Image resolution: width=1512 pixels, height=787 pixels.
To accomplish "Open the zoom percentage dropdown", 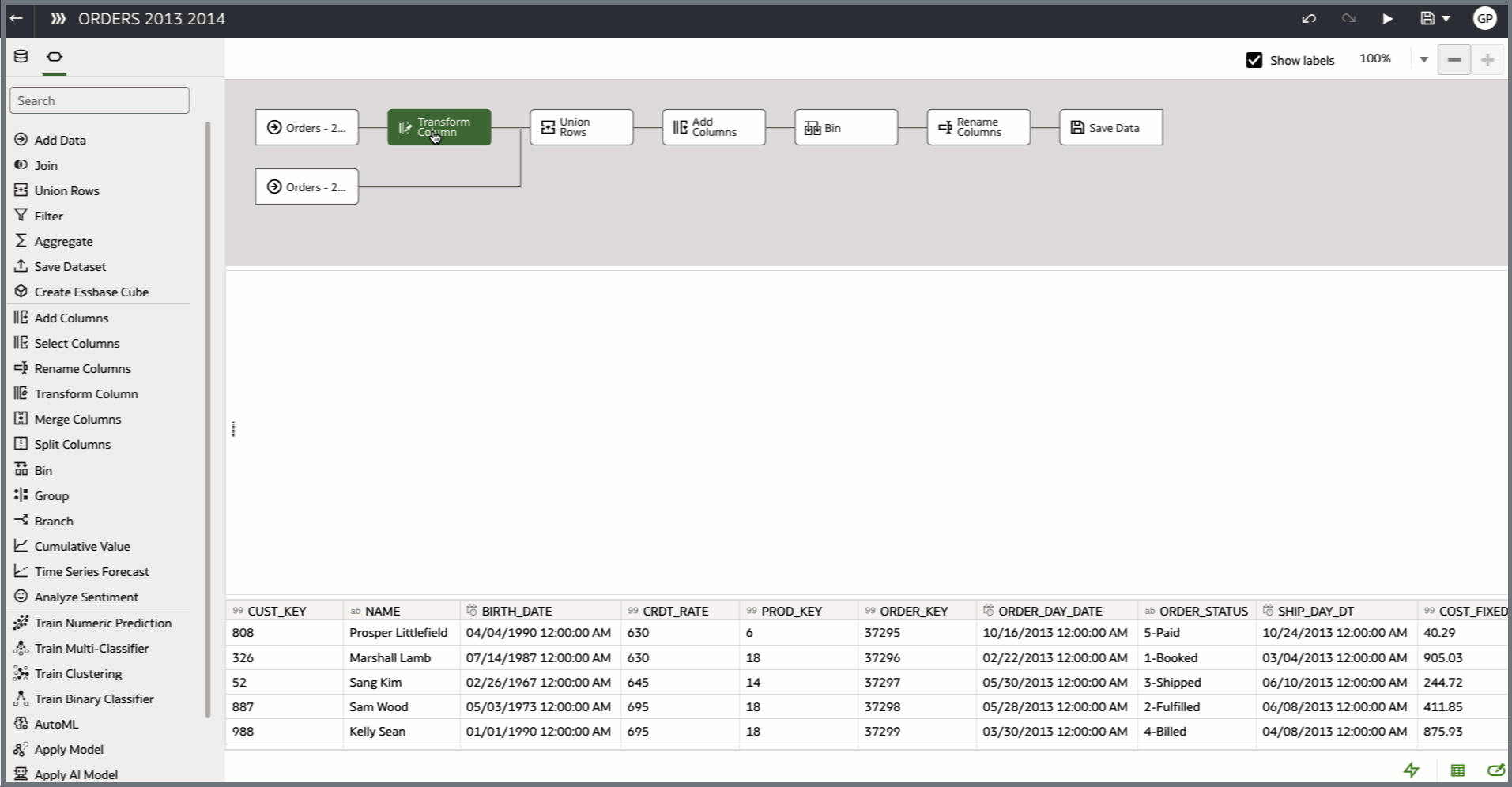I will pyautogui.click(x=1423, y=58).
